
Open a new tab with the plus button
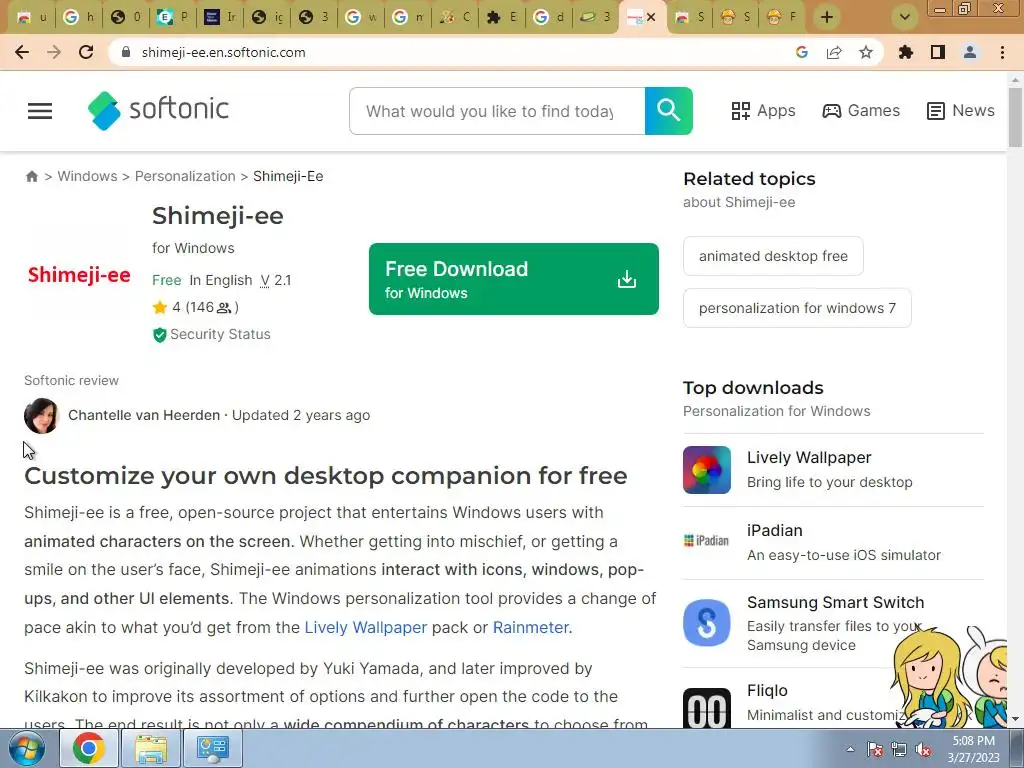click(827, 17)
